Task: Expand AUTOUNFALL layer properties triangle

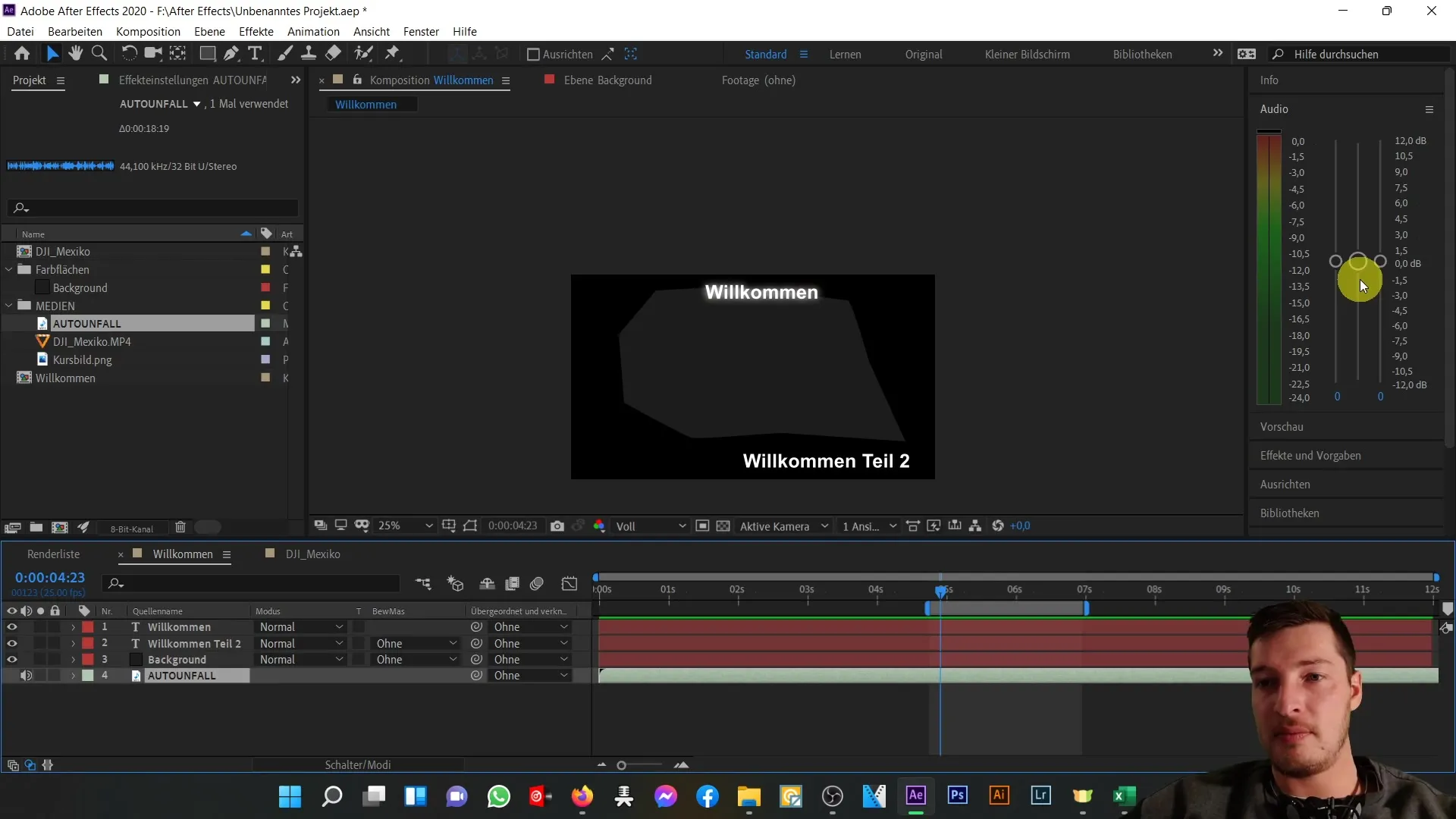Action: tap(73, 675)
